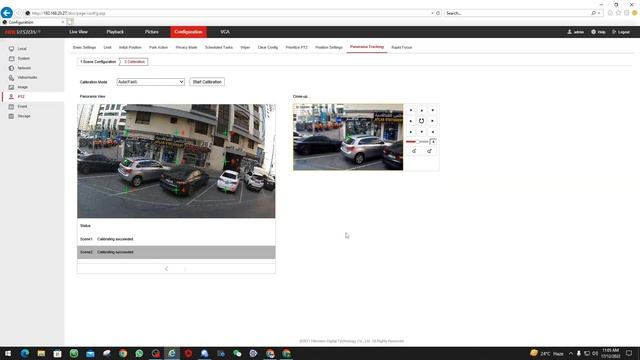Open Privacy Mask tab
640x360 pixels.
186,47
